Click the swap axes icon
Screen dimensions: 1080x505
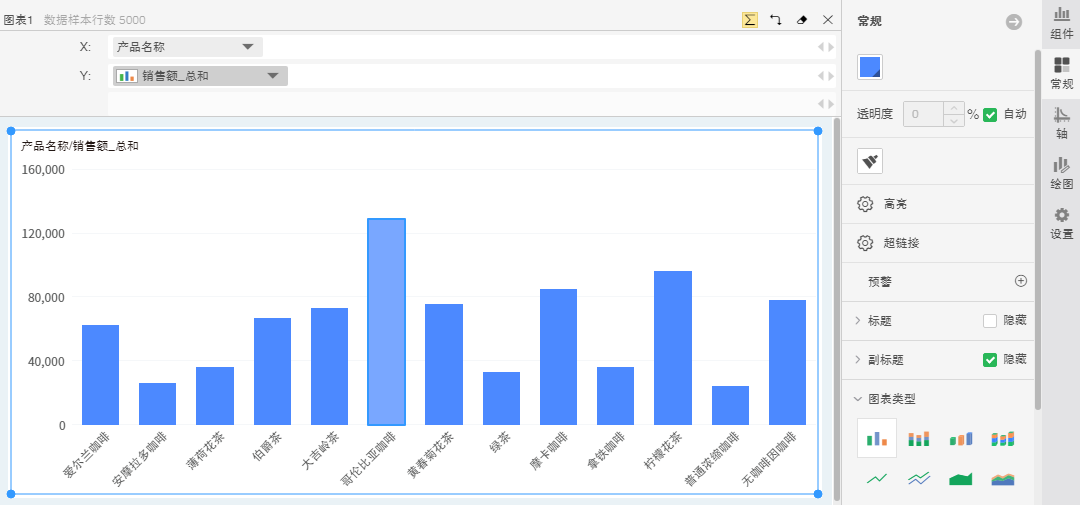775,20
